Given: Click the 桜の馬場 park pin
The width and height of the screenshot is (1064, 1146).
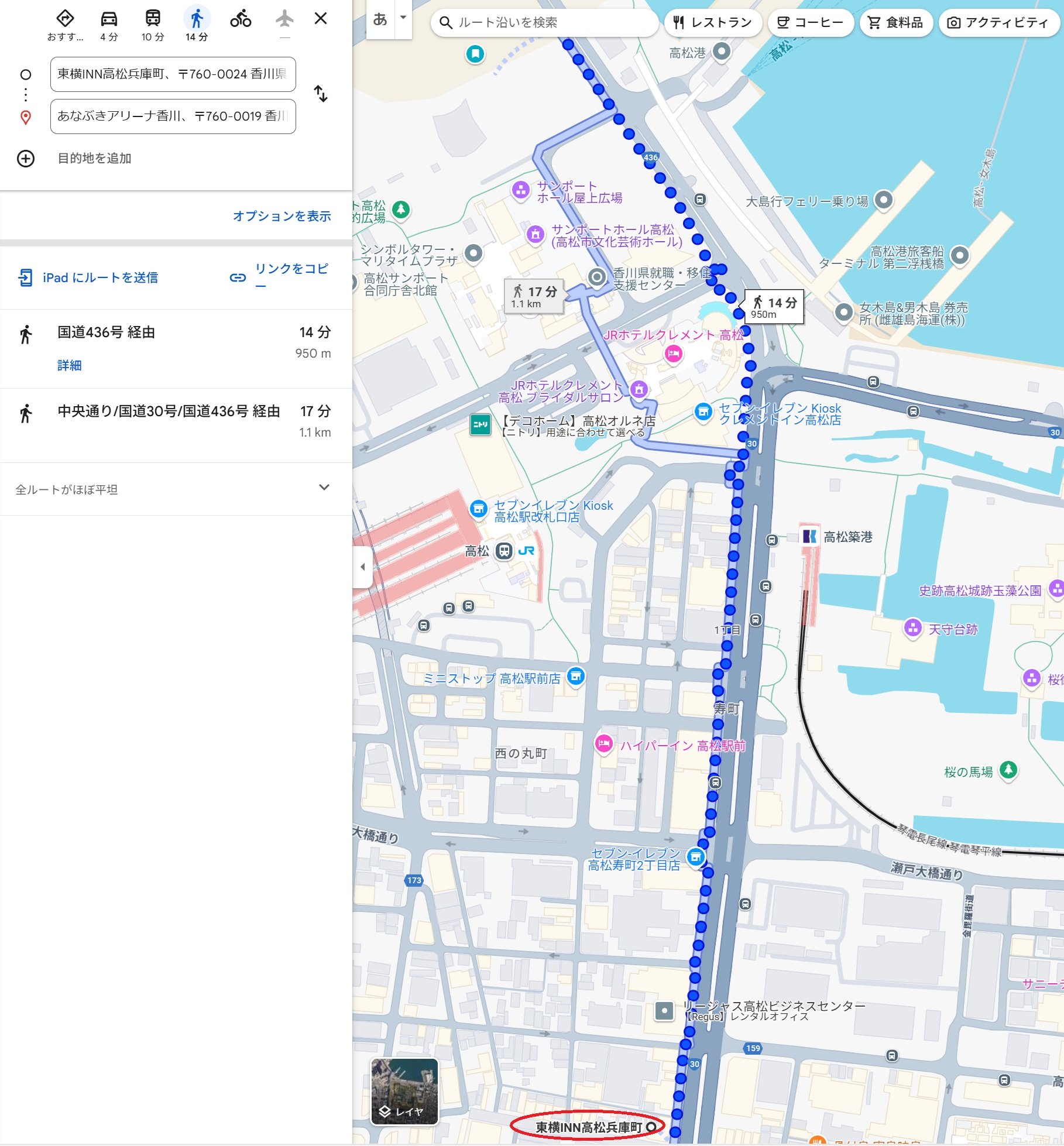Looking at the screenshot, I should click(1008, 770).
